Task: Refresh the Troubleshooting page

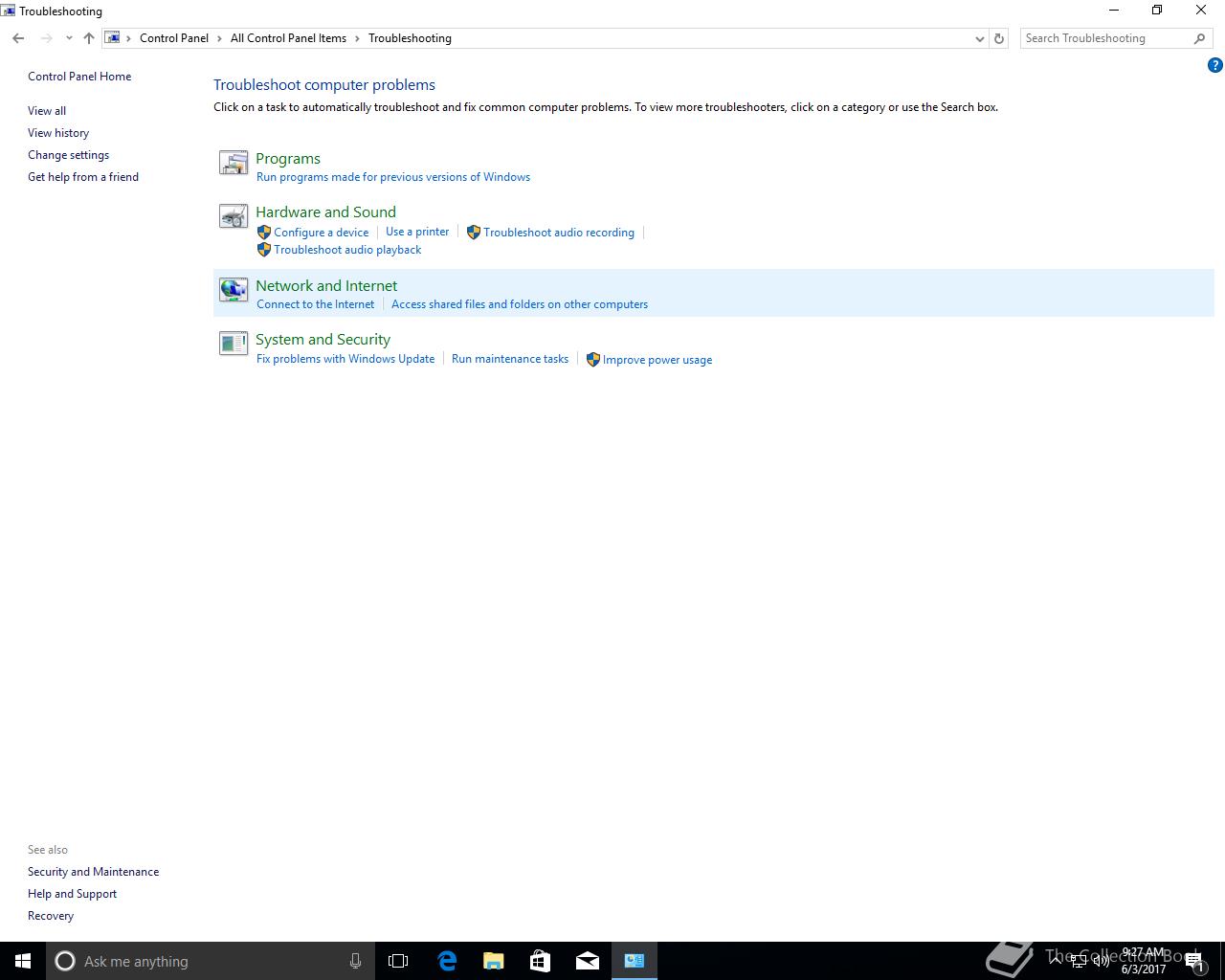Action: [999, 38]
